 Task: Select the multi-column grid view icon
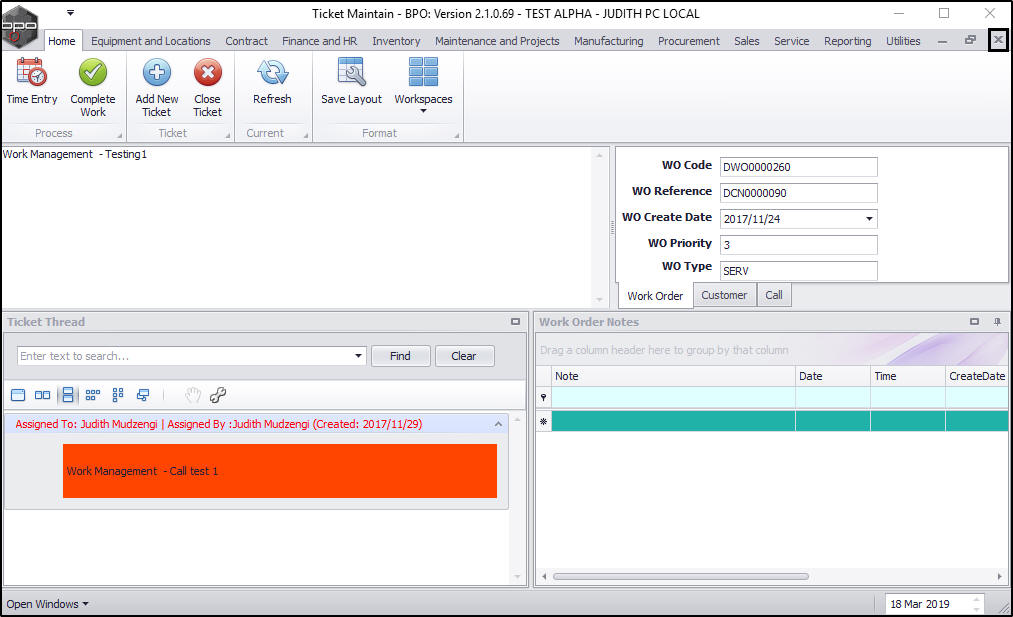click(93, 395)
